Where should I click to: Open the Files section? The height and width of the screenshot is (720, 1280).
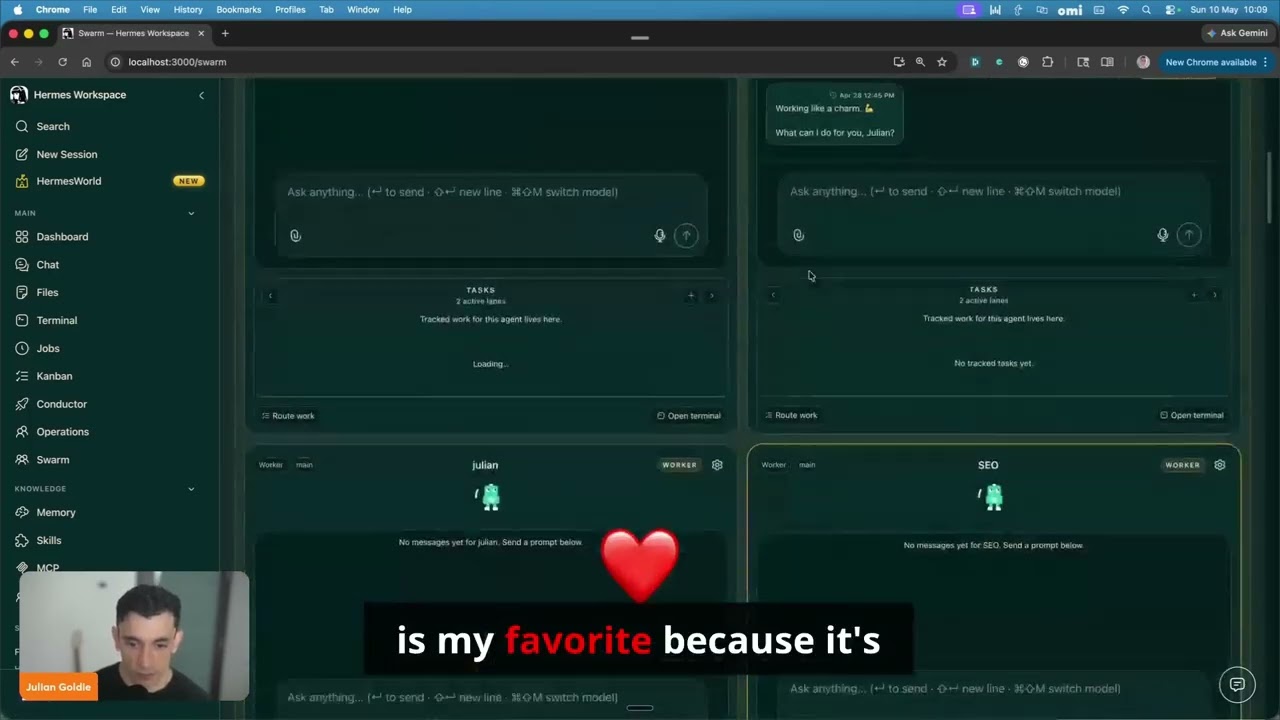click(47, 293)
